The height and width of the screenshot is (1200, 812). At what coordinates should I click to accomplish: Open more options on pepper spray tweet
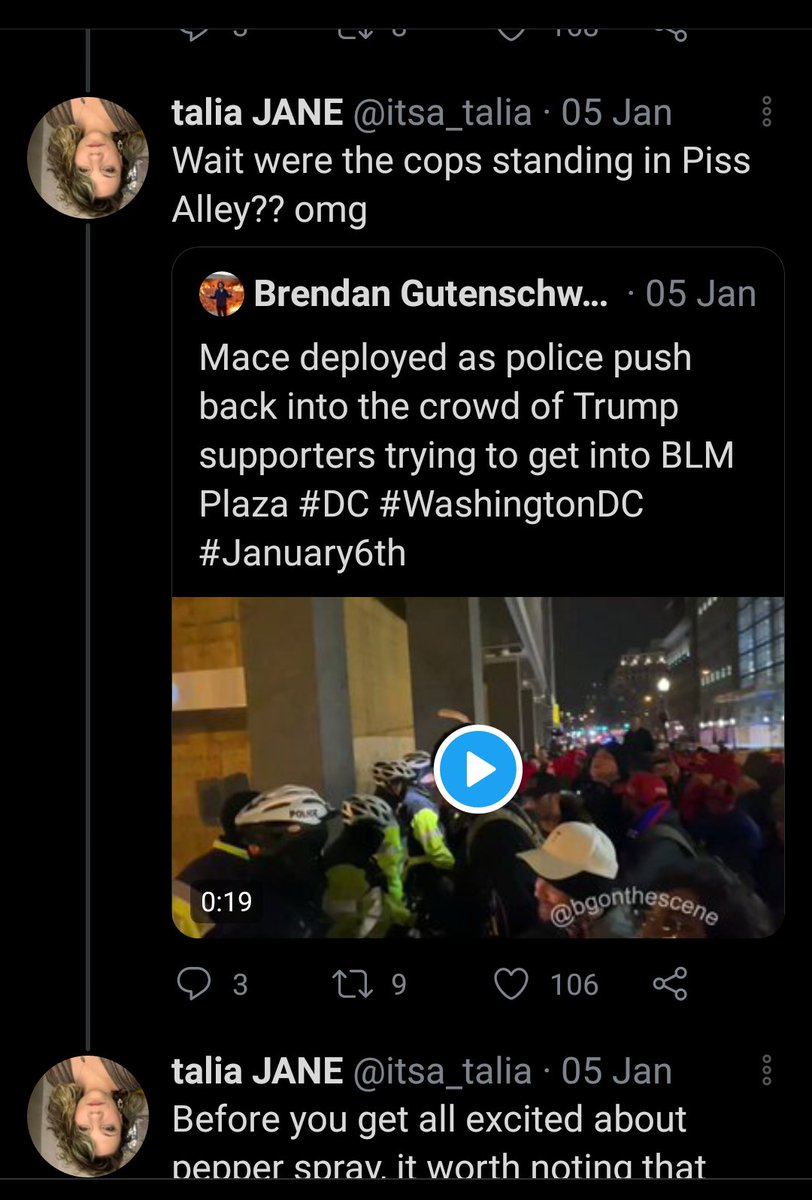pyautogui.click(x=767, y=1071)
